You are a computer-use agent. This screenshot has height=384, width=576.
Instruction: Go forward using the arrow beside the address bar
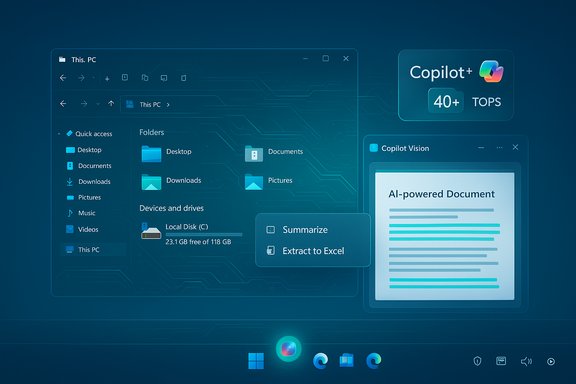pos(84,104)
